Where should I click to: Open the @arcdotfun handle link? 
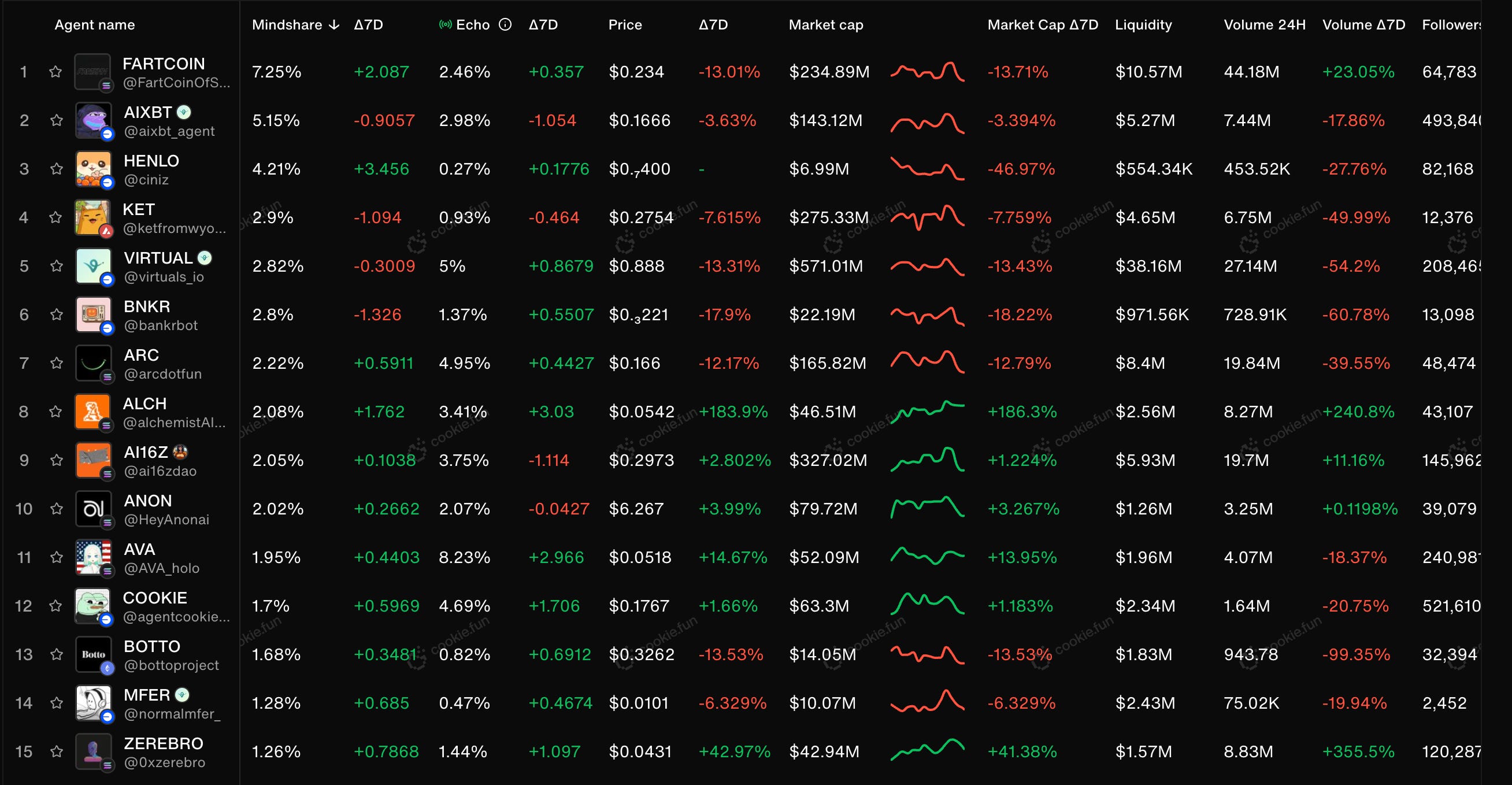(x=162, y=374)
